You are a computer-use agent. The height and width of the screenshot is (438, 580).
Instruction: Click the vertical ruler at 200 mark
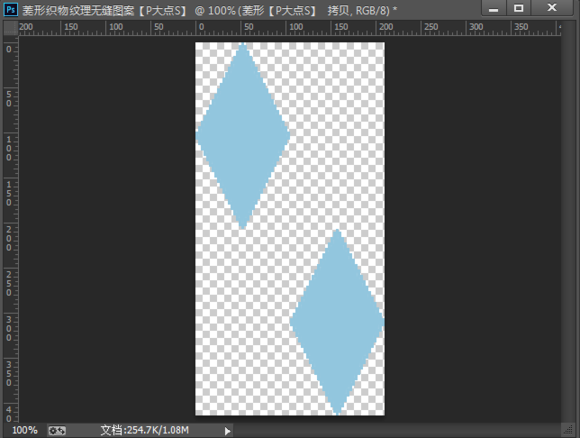coord(9,238)
